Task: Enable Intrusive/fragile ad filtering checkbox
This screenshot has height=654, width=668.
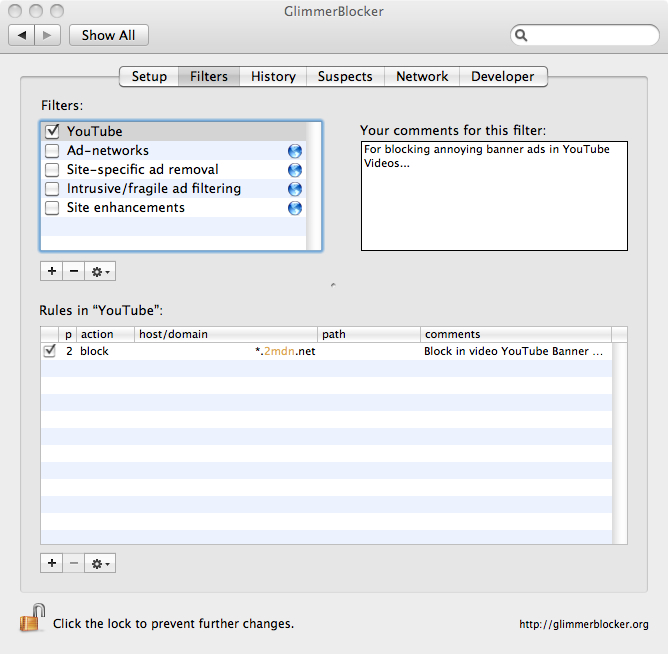Action: tap(52, 188)
